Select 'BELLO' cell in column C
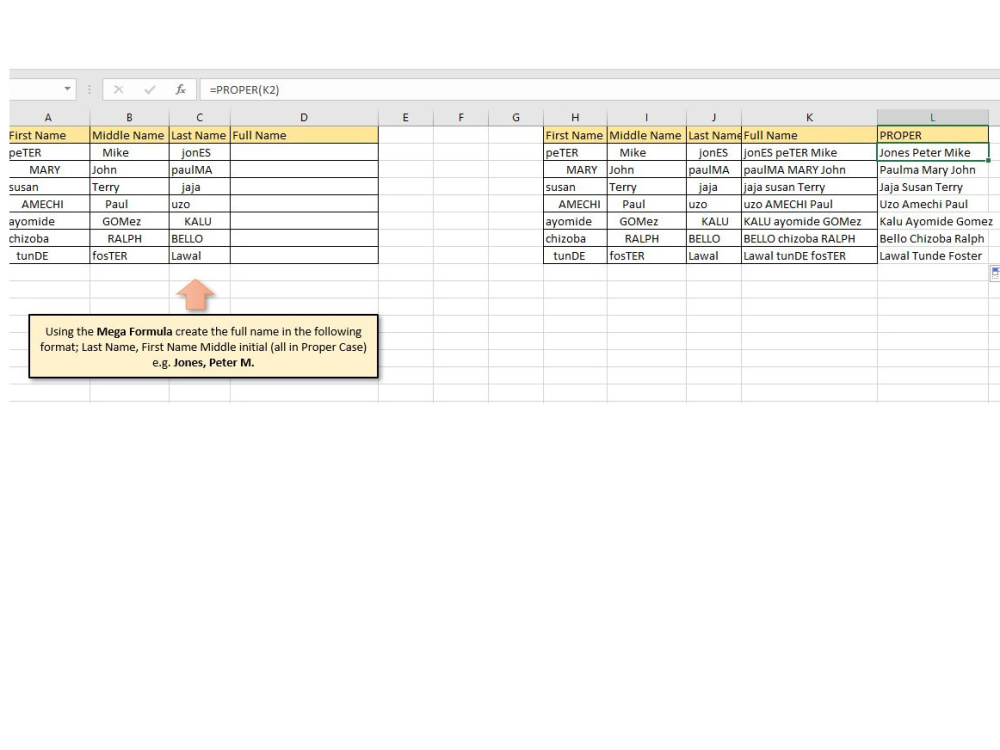The height and width of the screenshot is (750, 1000). coord(200,239)
